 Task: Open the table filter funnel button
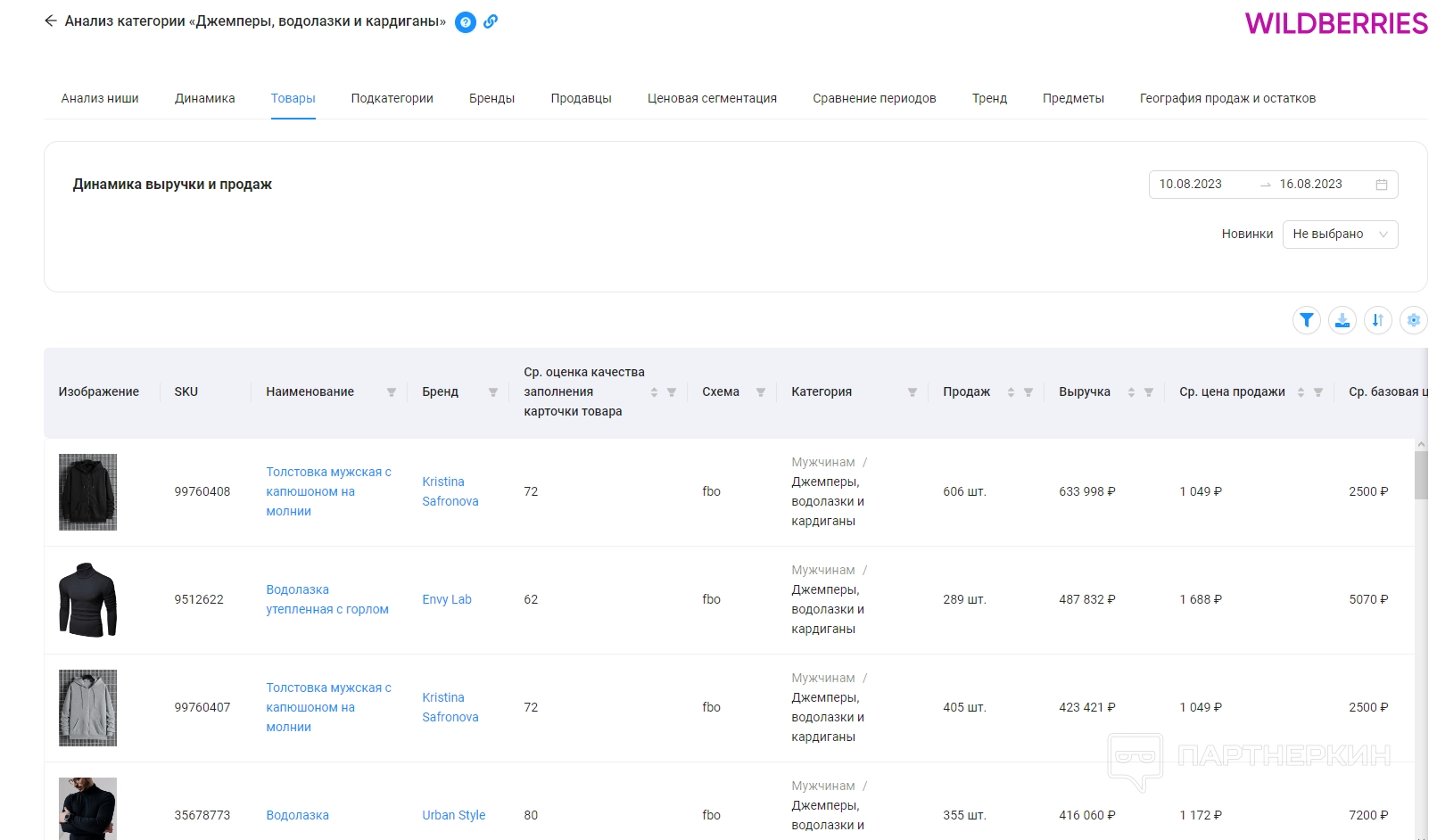(x=1306, y=320)
